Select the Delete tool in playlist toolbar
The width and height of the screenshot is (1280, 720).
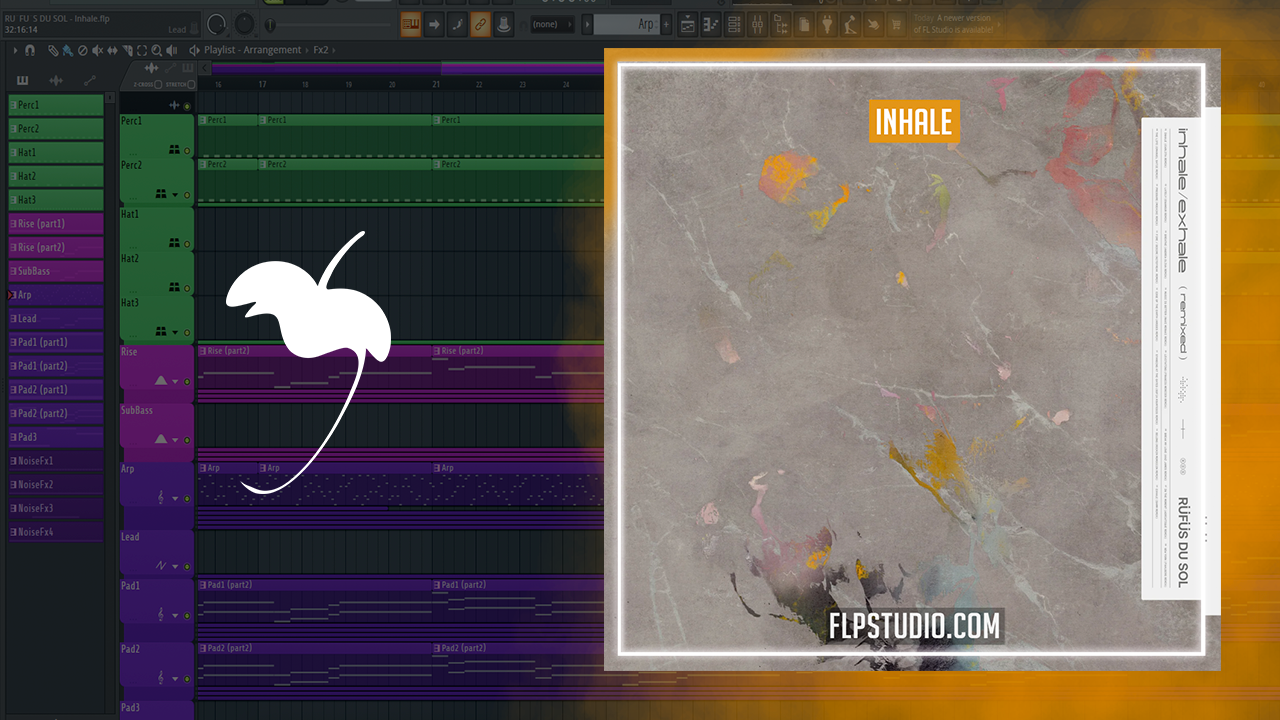(81, 50)
